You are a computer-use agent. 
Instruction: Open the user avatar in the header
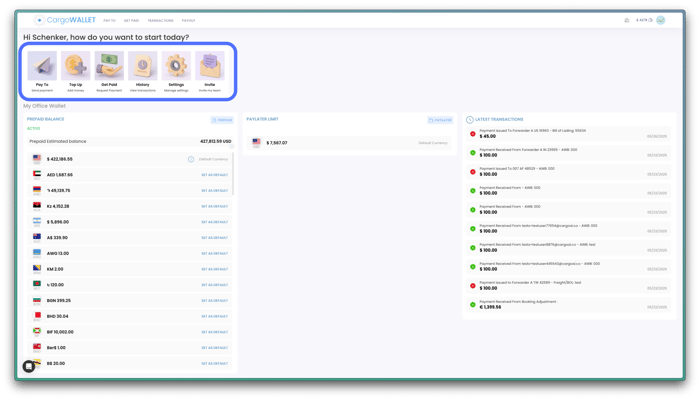[661, 20]
